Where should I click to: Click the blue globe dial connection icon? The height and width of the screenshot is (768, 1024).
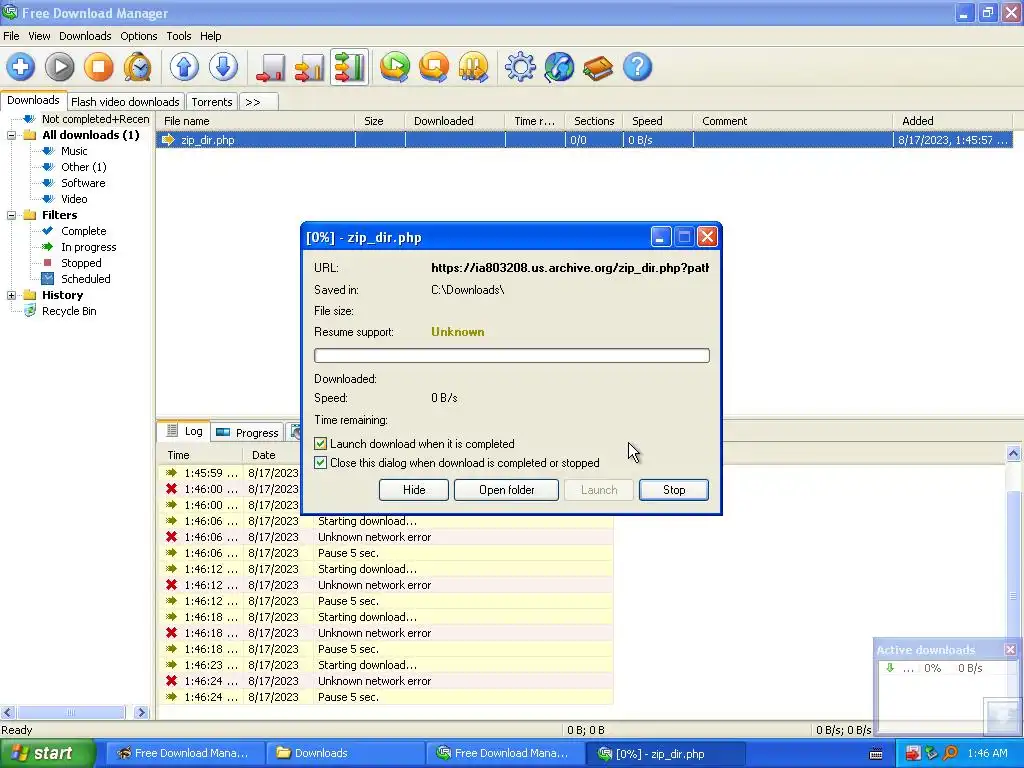[x=559, y=67]
